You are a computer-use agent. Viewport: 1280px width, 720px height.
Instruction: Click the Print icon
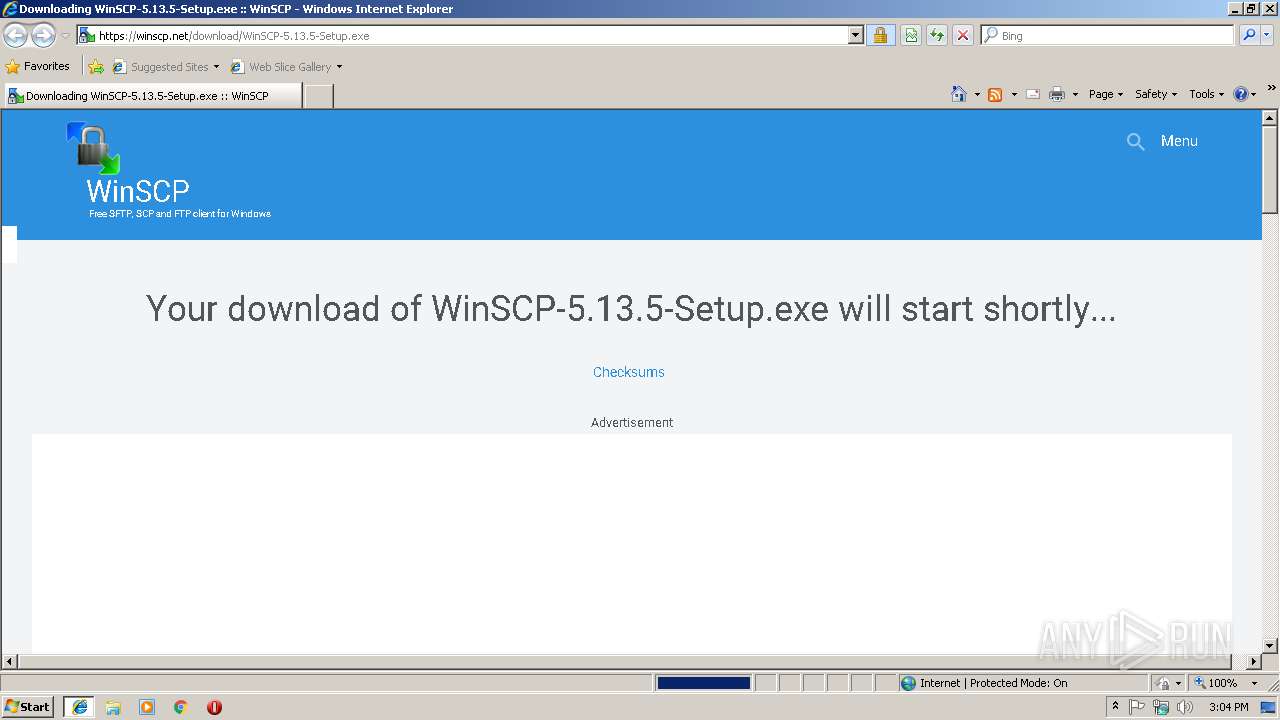tap(1057, 94)
